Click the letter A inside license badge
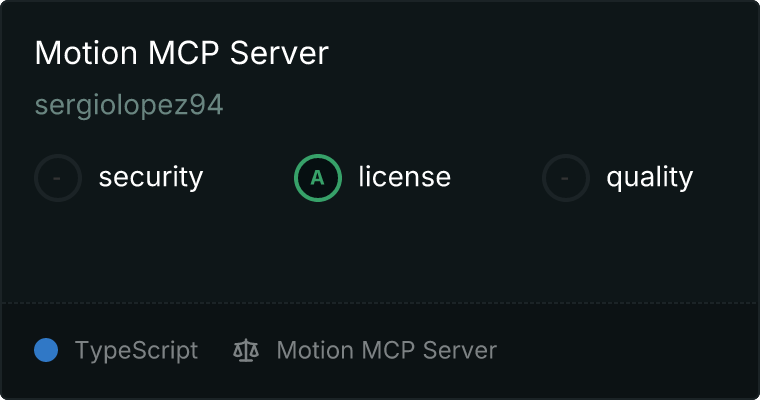 point(317,178)
